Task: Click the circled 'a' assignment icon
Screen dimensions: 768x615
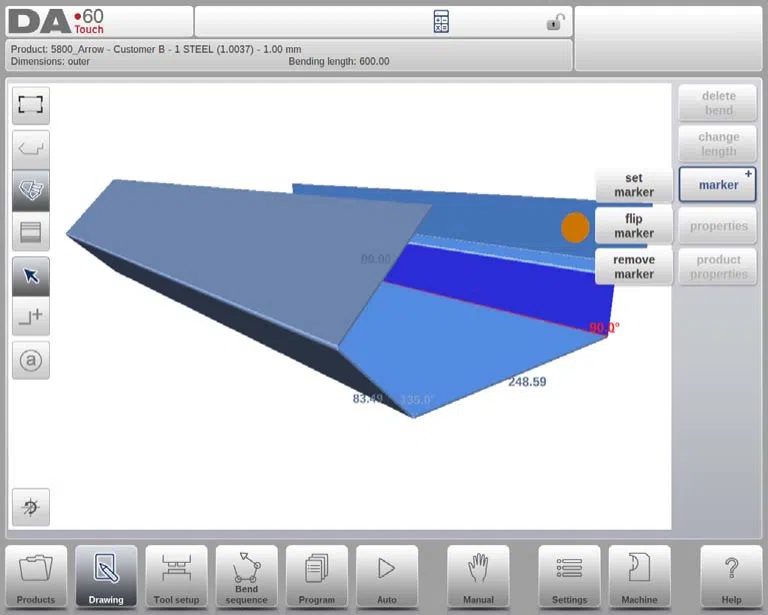Action: pos(31,360)
